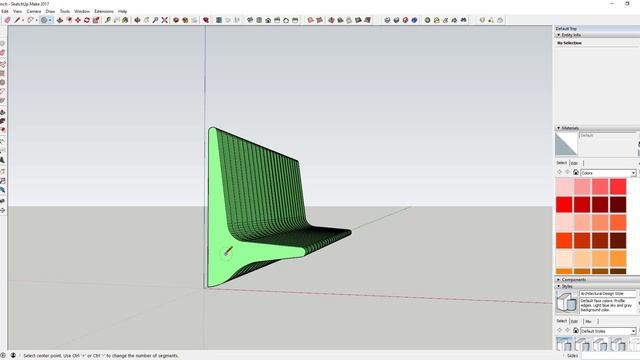Open the Camera menu
The width and height of the screenshot is (640, 360).
click(x=34, y=11)
